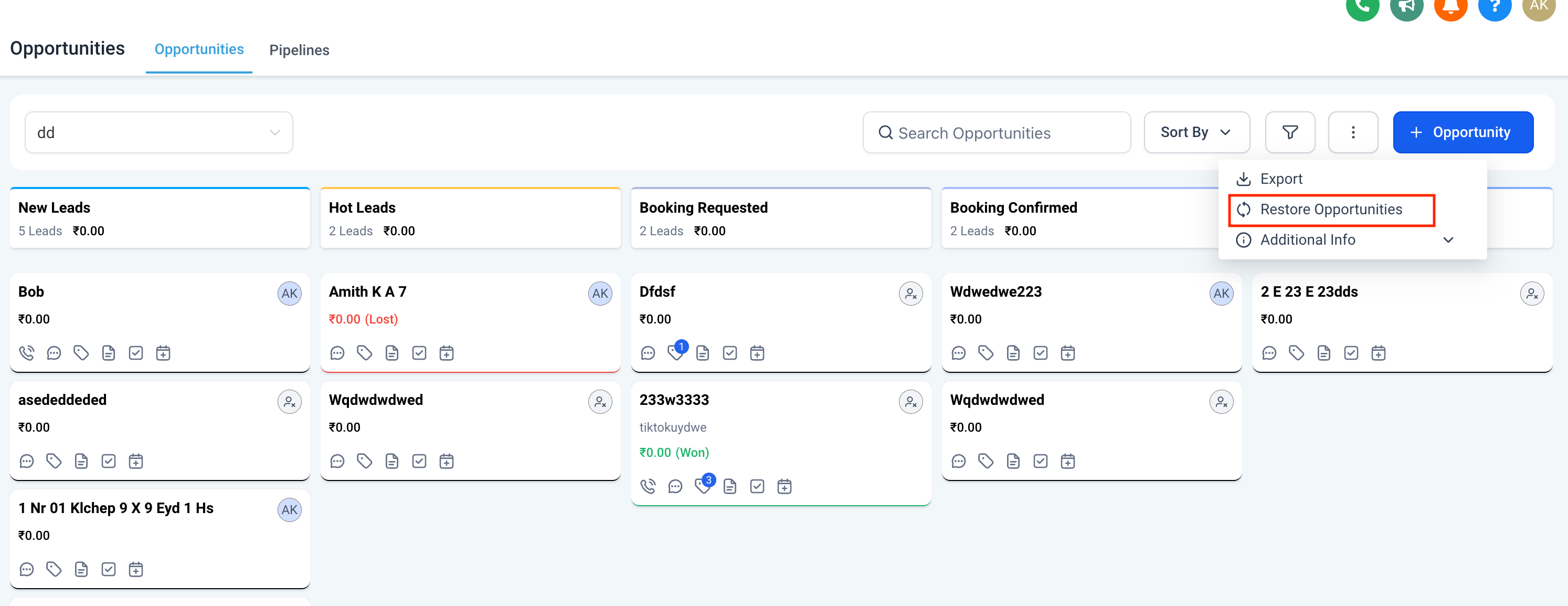This screenshot has height=606, width=1568.
Task: Click the three-dot more options button
Action: click(x=1352, y=132)
